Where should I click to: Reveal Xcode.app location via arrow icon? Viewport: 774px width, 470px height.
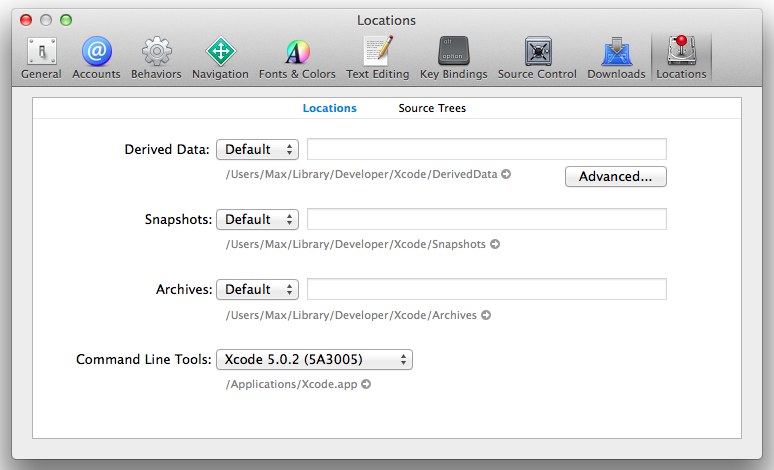[x=366, y=384]
